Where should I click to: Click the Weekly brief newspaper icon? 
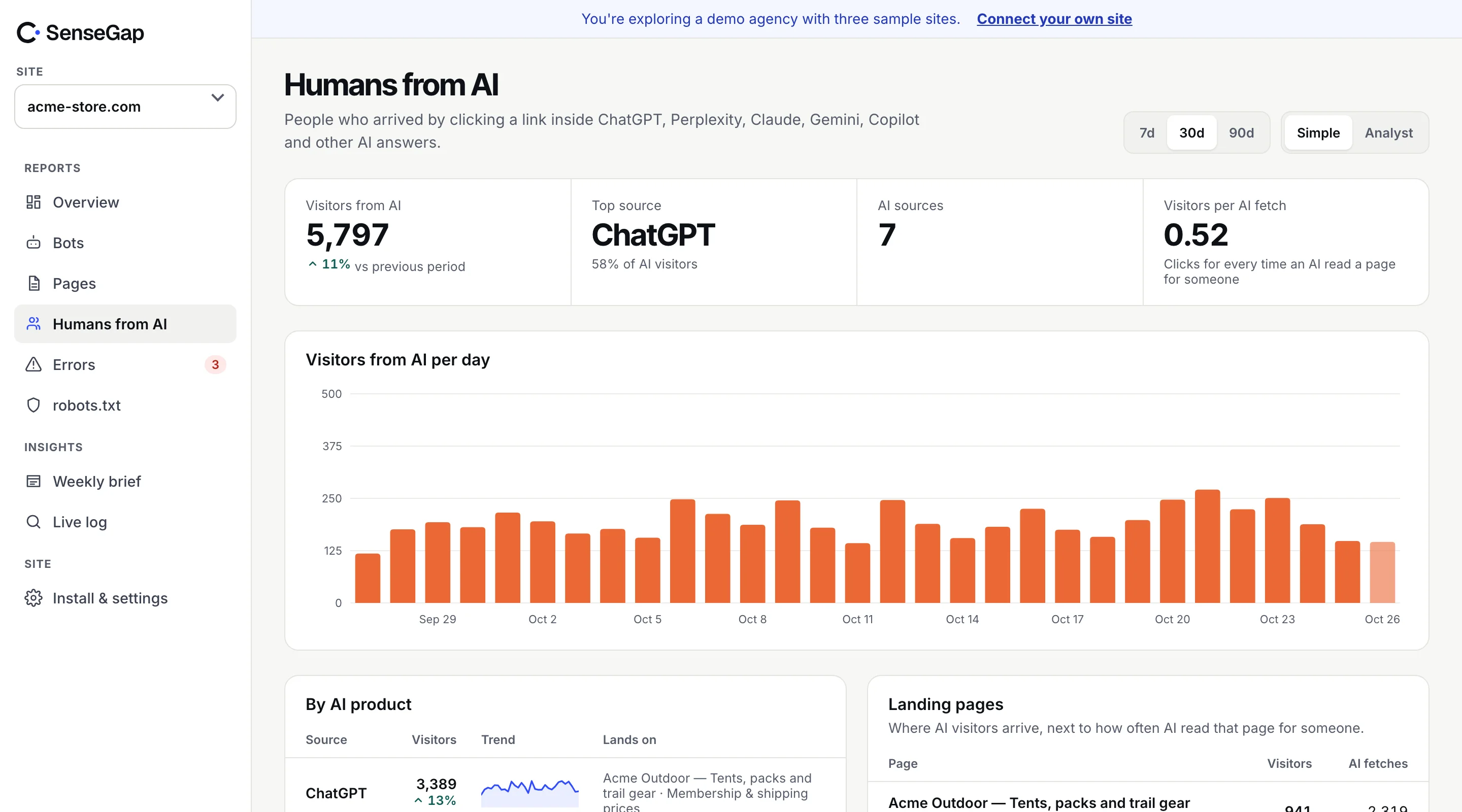point(34,481)
